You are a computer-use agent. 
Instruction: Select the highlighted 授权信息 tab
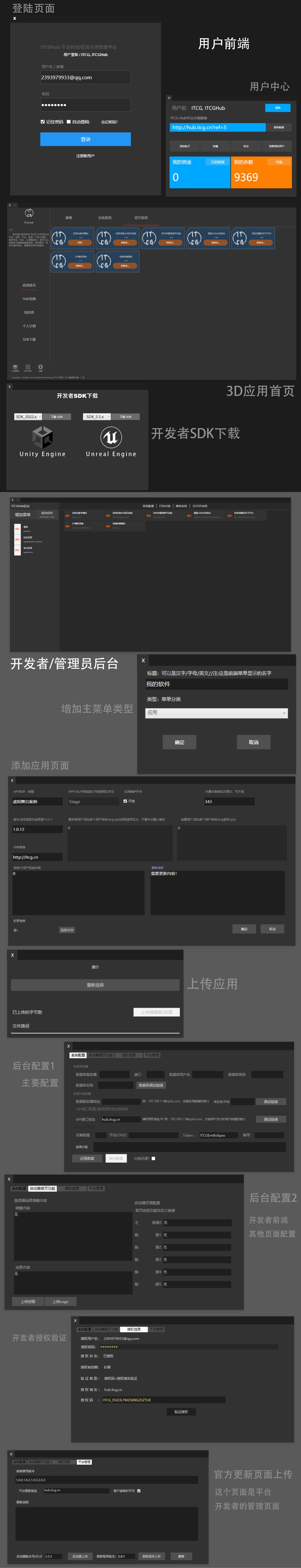tap(134, 1329)
